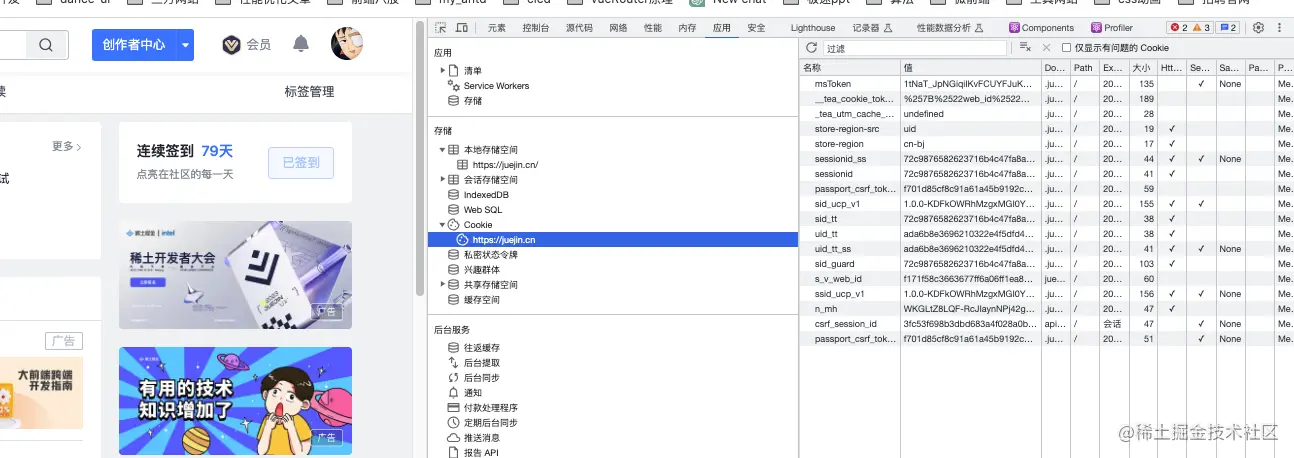Click 标签管理 on Juejin page
The width and height of the screenshot is (1294, 458).
point(309,91)
